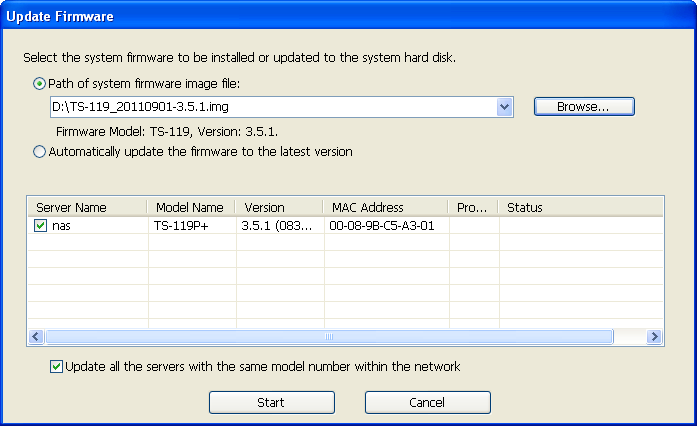Sort by MAC Address column header
Screen dimensions: 697x426
click(x=385, y=208)
